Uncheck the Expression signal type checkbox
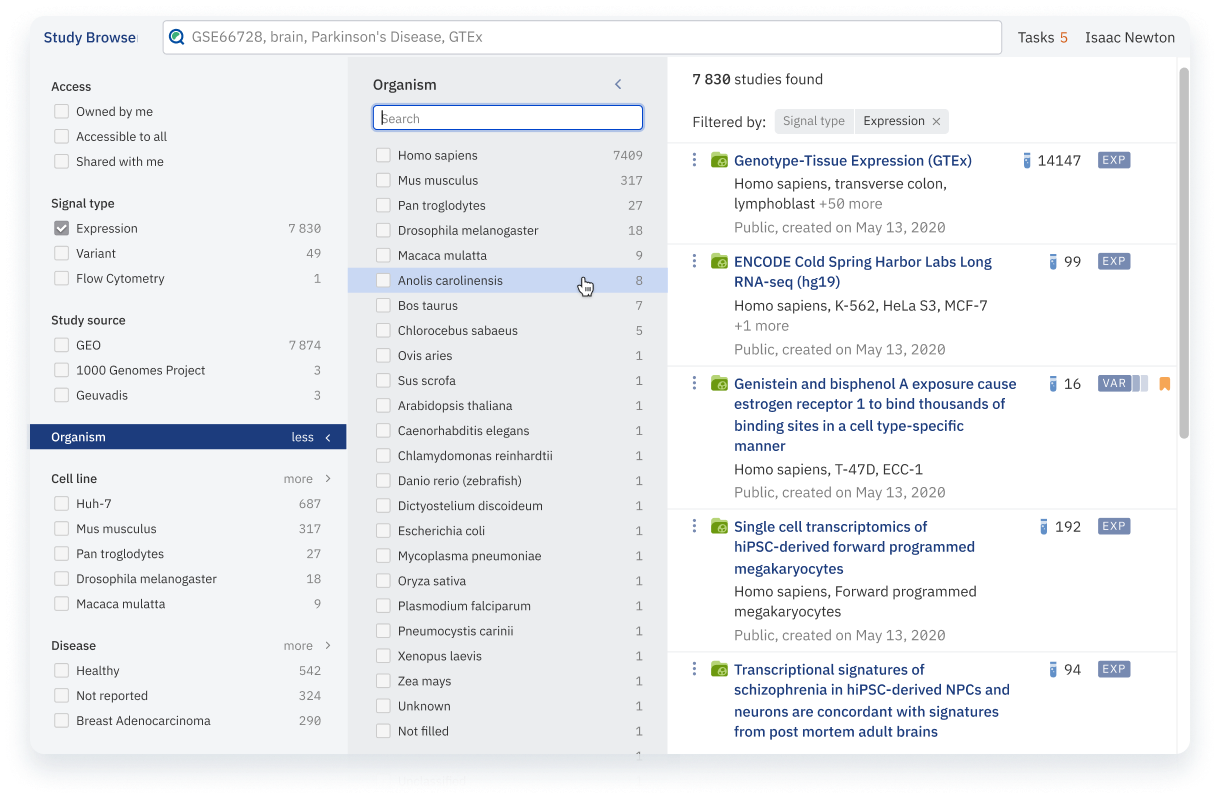Image resolution: width=1218 pixels, height=797 pixels. pyautogui.click(x=62, y=229)
